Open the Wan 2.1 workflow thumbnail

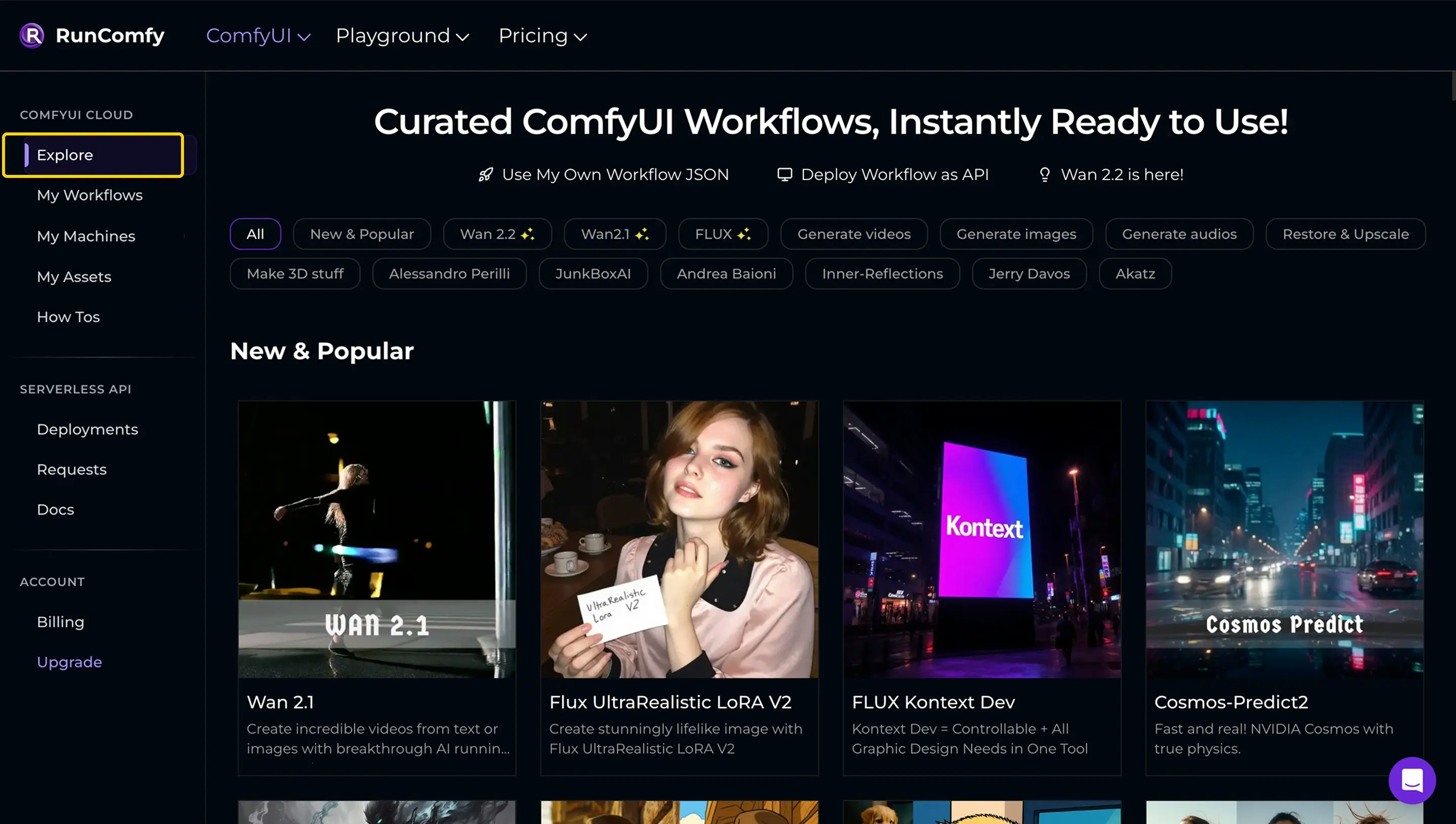377,539
